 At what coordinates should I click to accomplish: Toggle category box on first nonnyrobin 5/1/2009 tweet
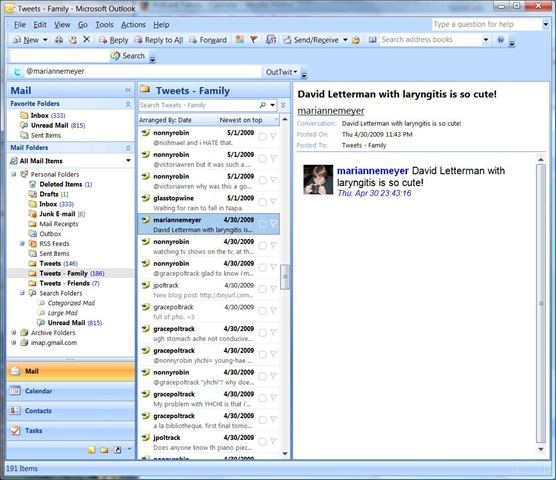tap(262, 137)
